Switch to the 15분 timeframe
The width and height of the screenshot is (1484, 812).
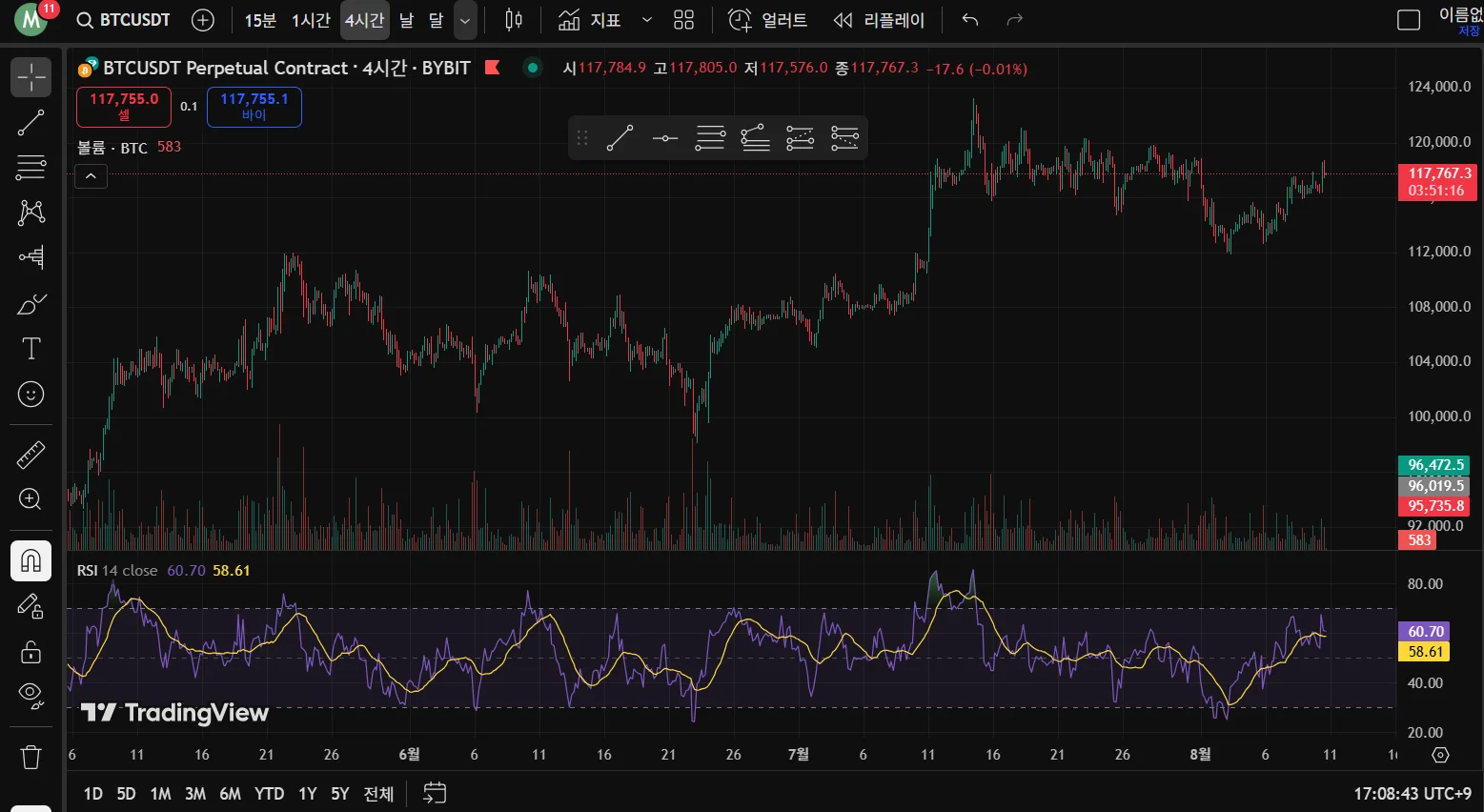coord(260,20)
